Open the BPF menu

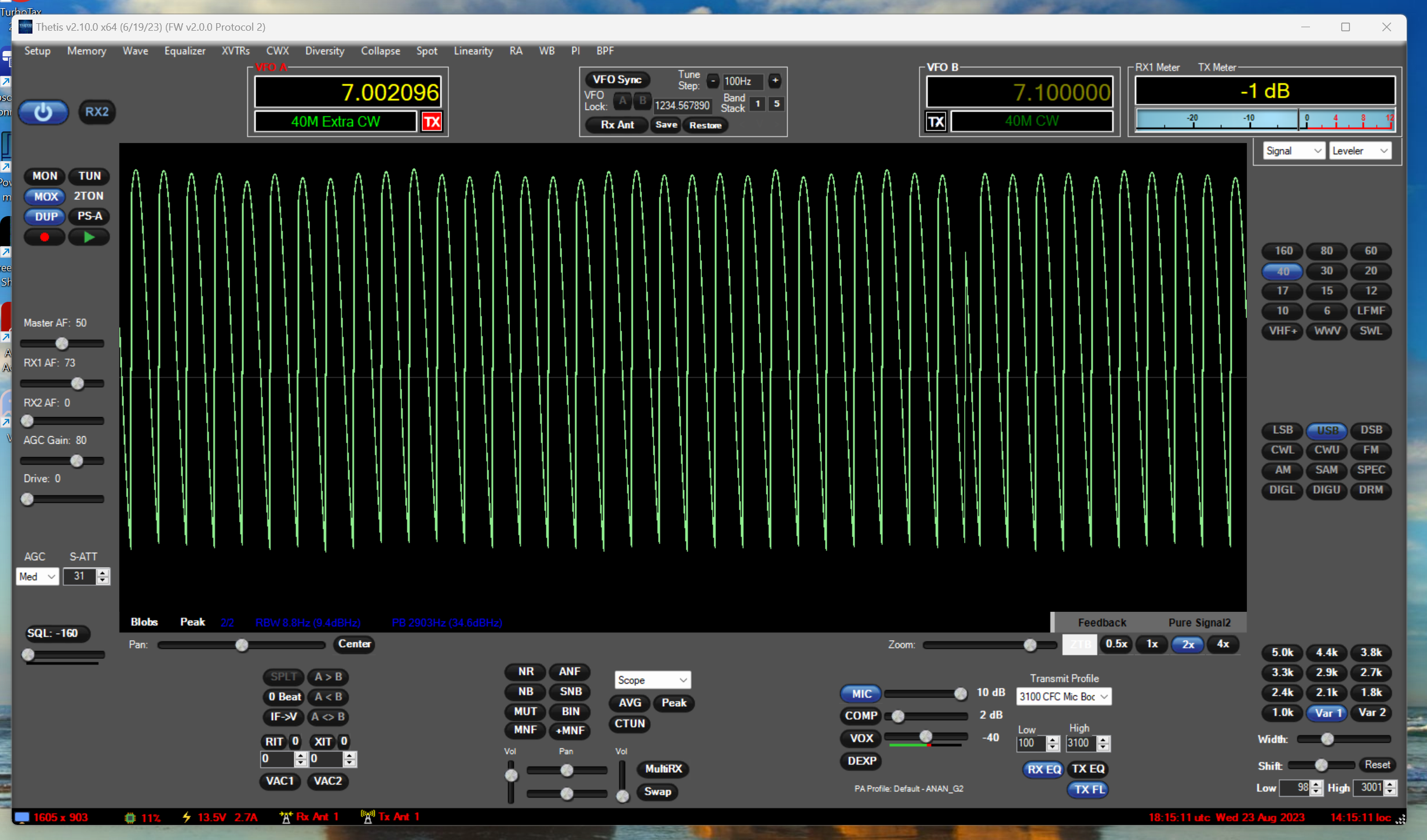point(605,51)
